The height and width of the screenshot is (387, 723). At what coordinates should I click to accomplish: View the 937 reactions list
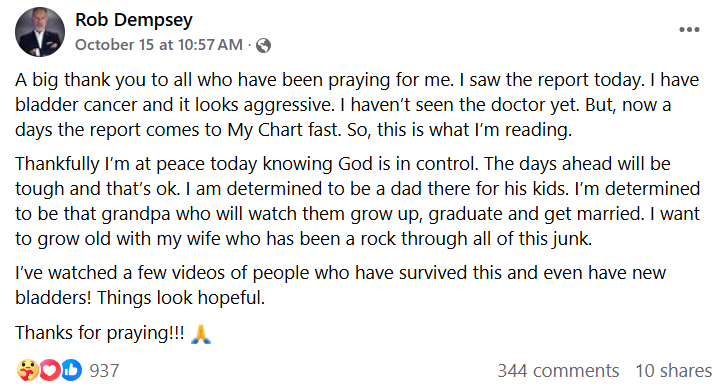click(x=104, y=370)
